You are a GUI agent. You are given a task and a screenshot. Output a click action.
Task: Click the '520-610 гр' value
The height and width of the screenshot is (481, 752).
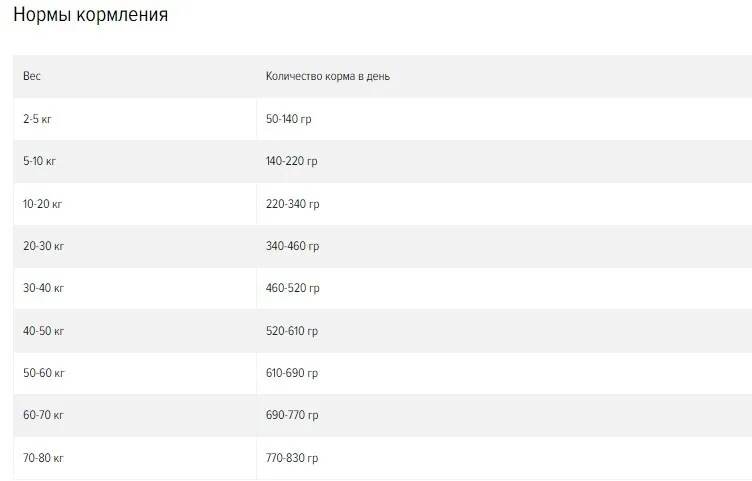click(x=292, y=331)
